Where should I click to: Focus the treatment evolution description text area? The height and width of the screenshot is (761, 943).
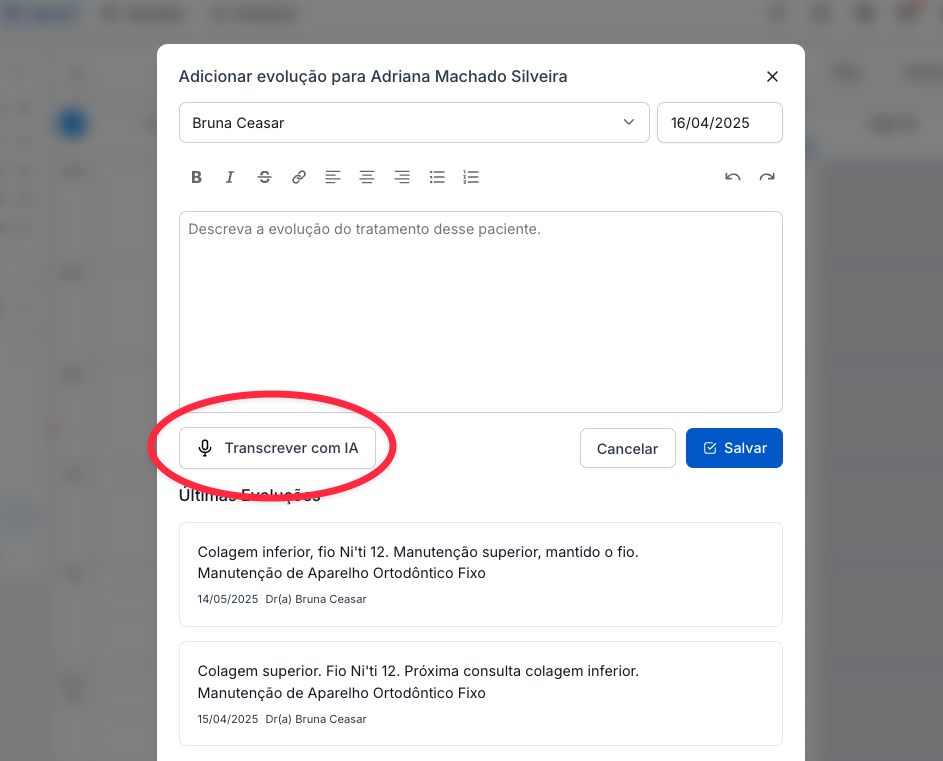click(x=480, y=311)
